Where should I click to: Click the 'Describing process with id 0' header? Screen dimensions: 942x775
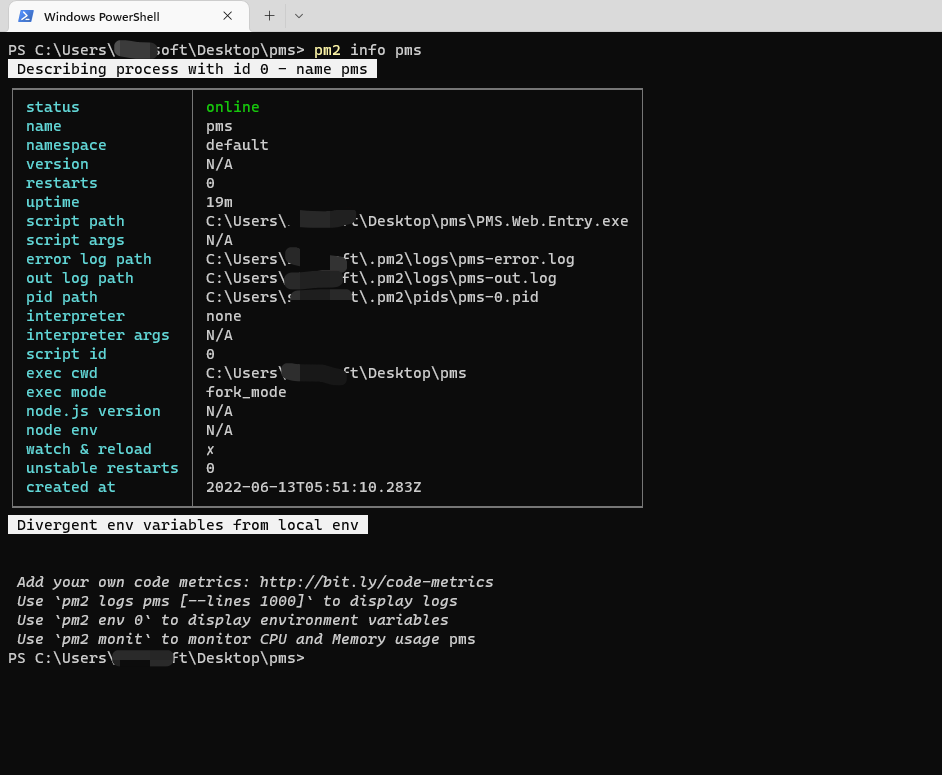coord(192,69)
